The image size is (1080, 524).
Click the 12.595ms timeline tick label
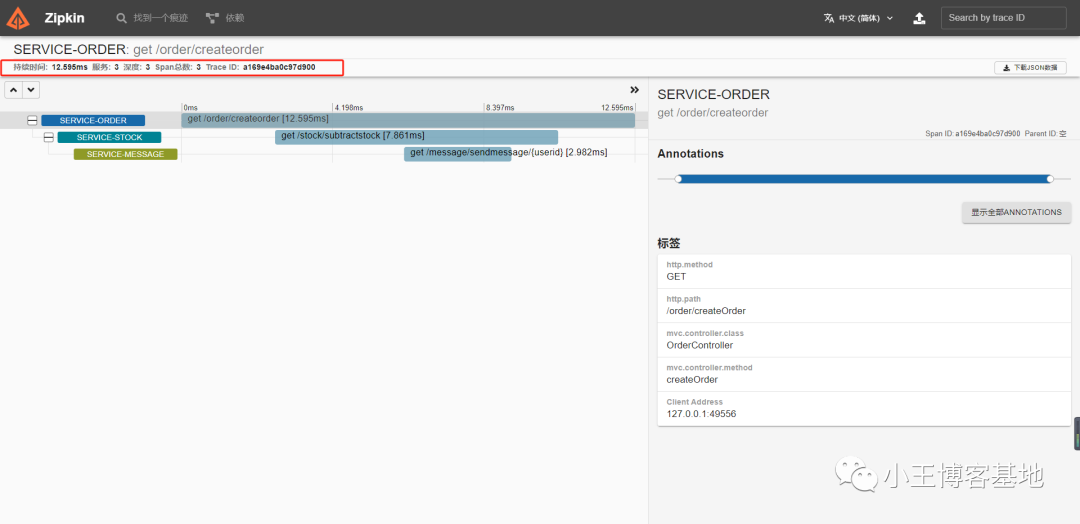point(617,107)
